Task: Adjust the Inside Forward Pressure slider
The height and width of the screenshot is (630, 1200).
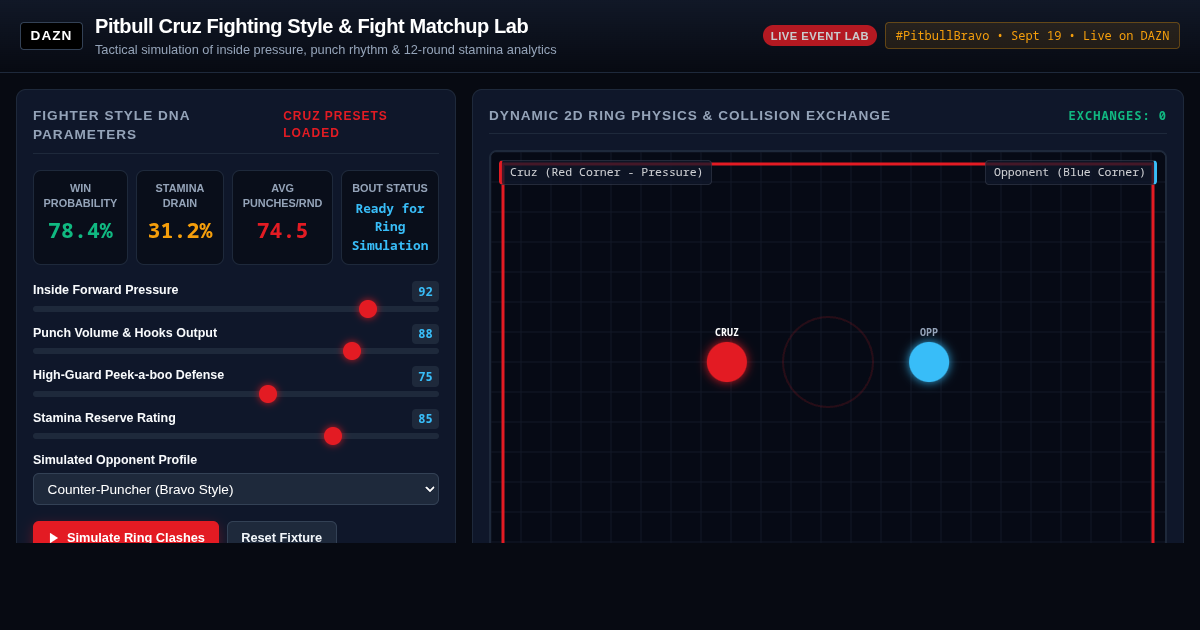Action: [236, 309]
